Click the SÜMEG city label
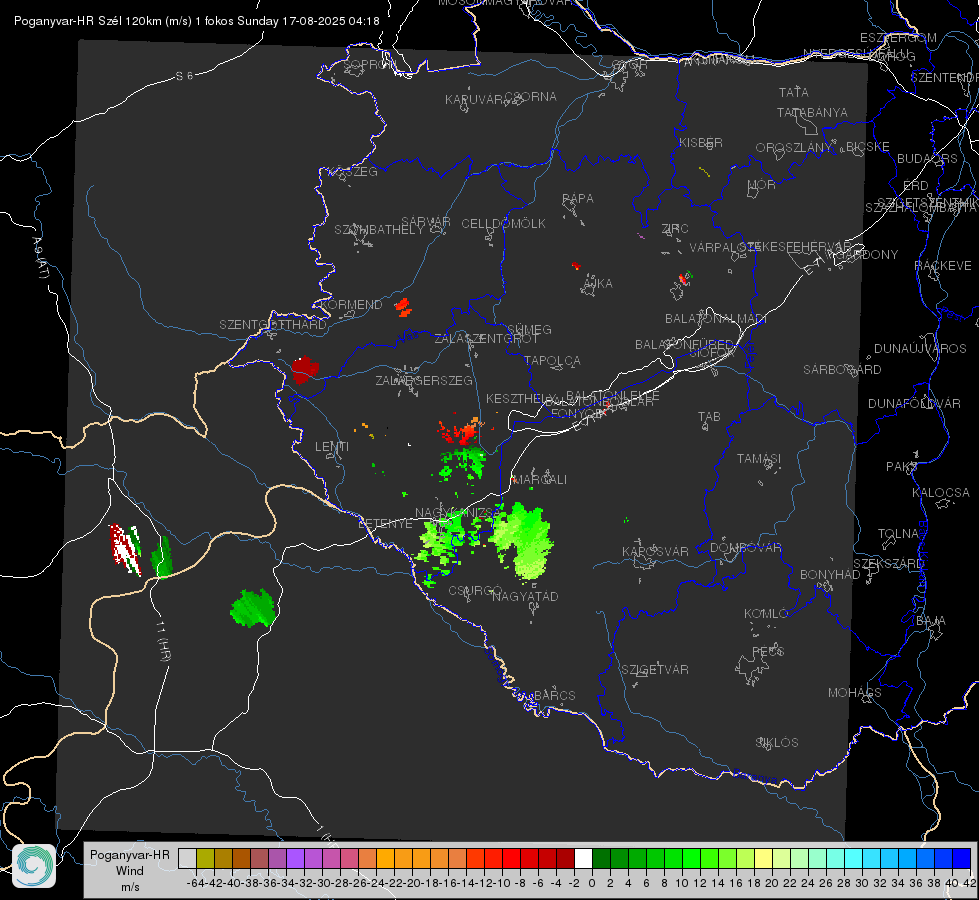 tap(529, 329)
